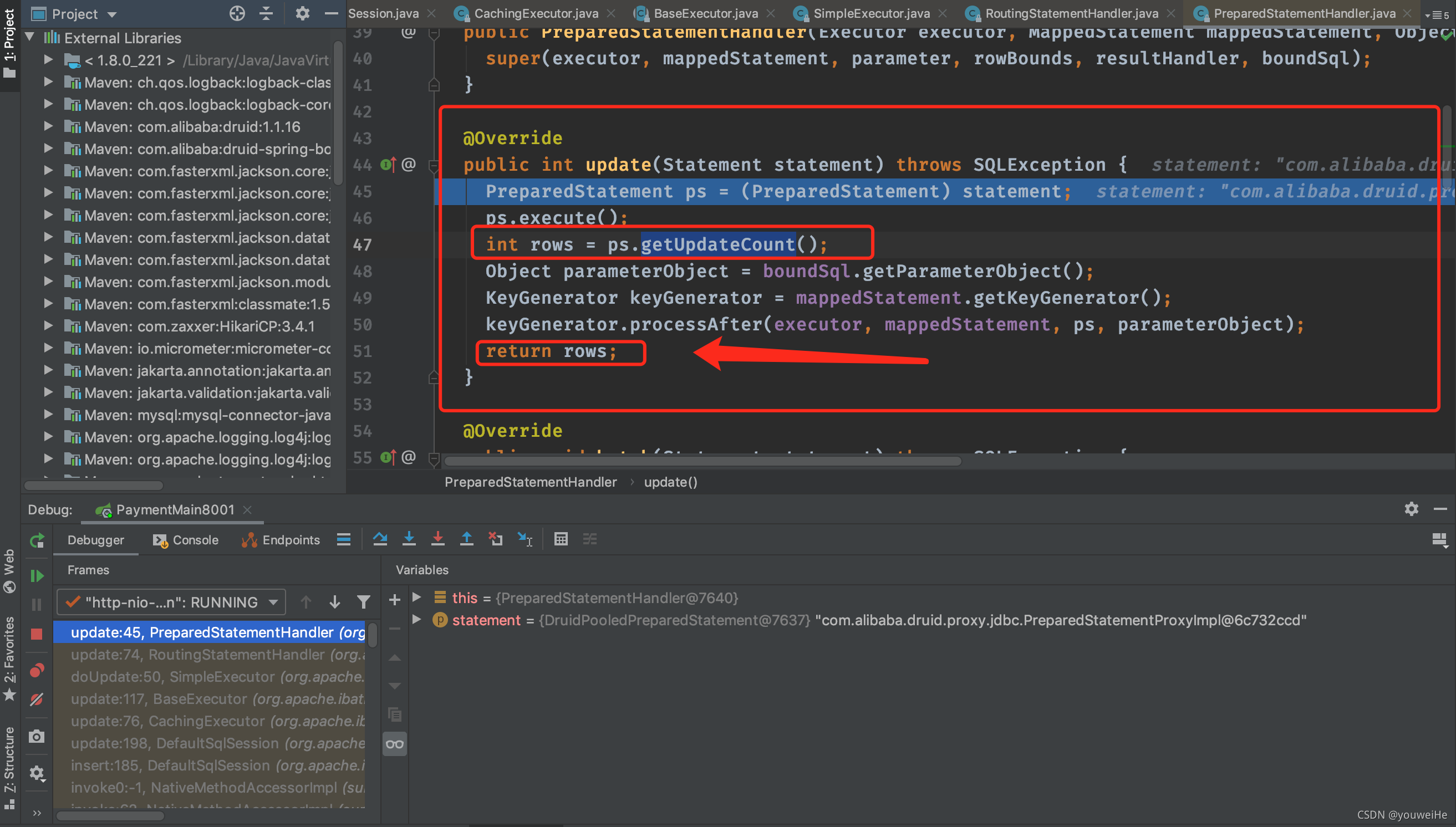Click the Step Over icon in debugger
Viewport: 1456px width, 827px height.
pos(378,540)
